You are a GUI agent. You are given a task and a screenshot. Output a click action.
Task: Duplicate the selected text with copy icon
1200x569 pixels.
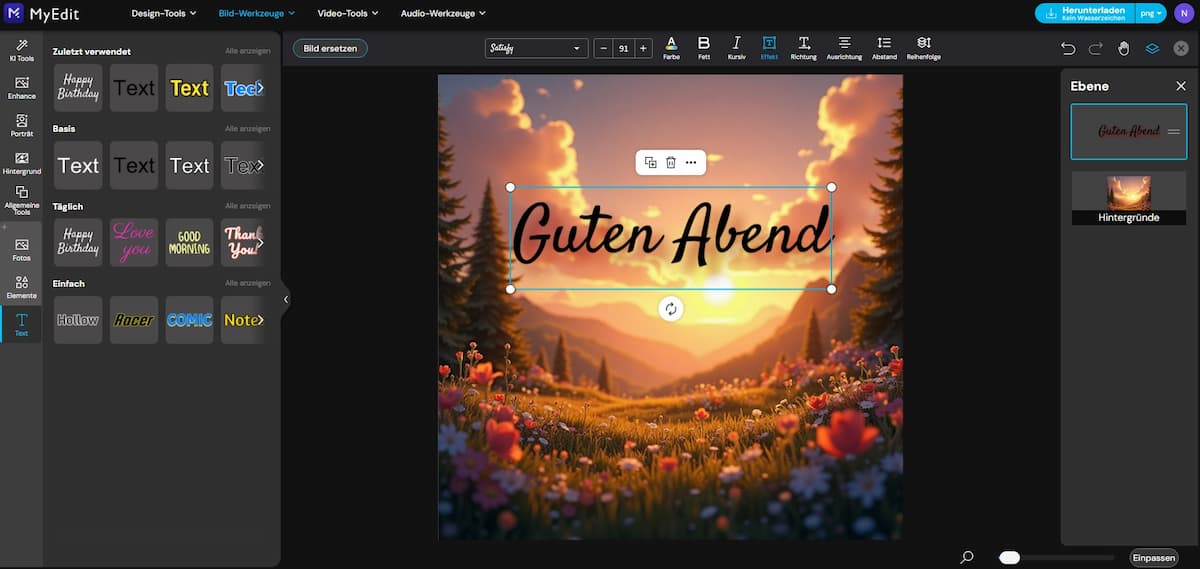(651, 162)
